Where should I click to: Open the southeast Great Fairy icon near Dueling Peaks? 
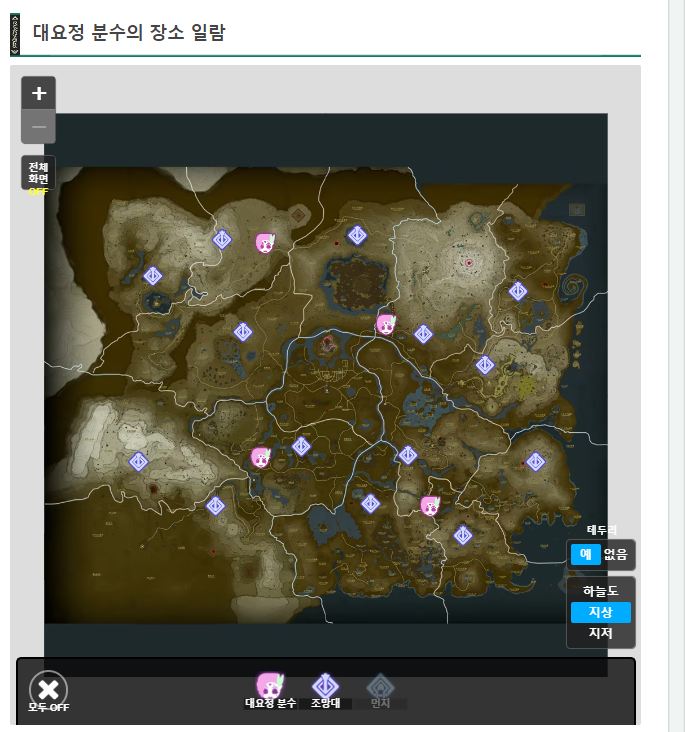click(x=430, y=506)
